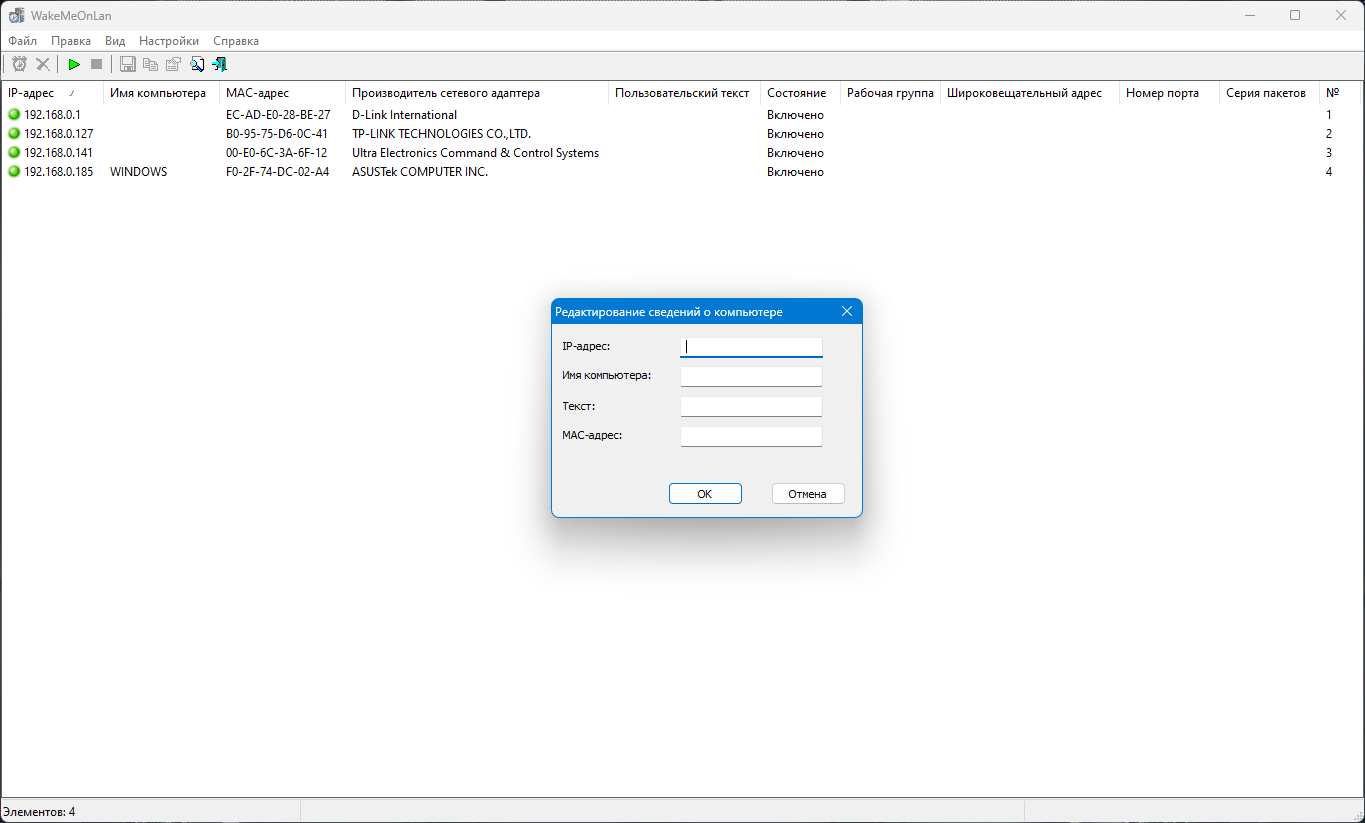
Task: Click the TP-LINK TECHNOLOGIES CO.,LTD. cell
Action: coord(441,134)
